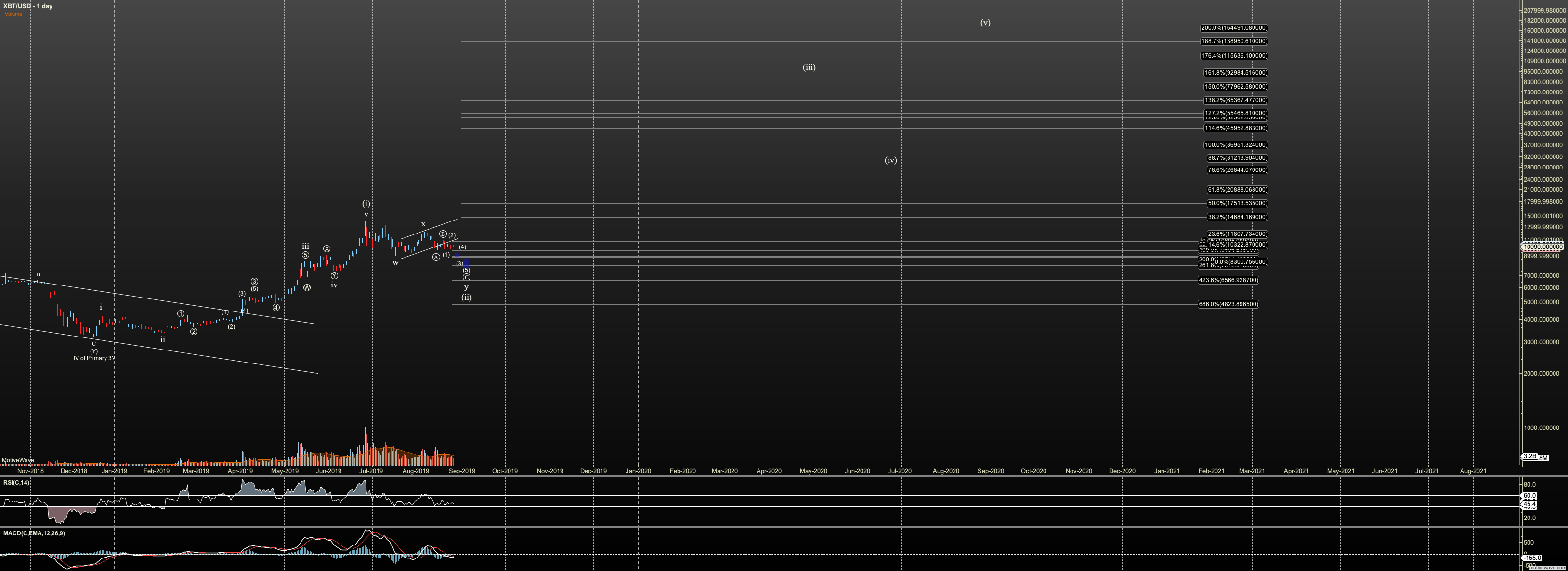Click the 38.2% (14684.169) Fibonacci label
This screenshot has height=571, width=1568.
(x=1238, y=217)
